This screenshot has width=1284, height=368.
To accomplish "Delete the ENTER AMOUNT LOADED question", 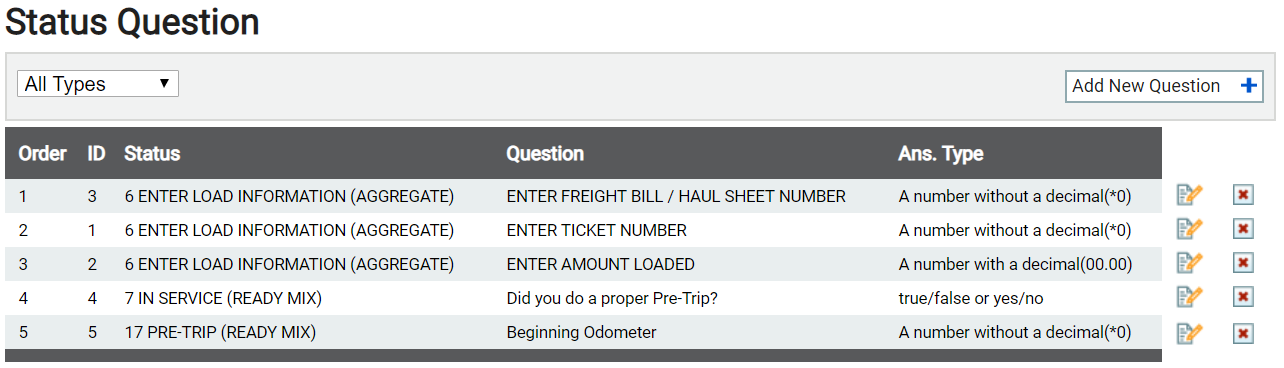I will pyautogui.click(x=1243, y=263).
